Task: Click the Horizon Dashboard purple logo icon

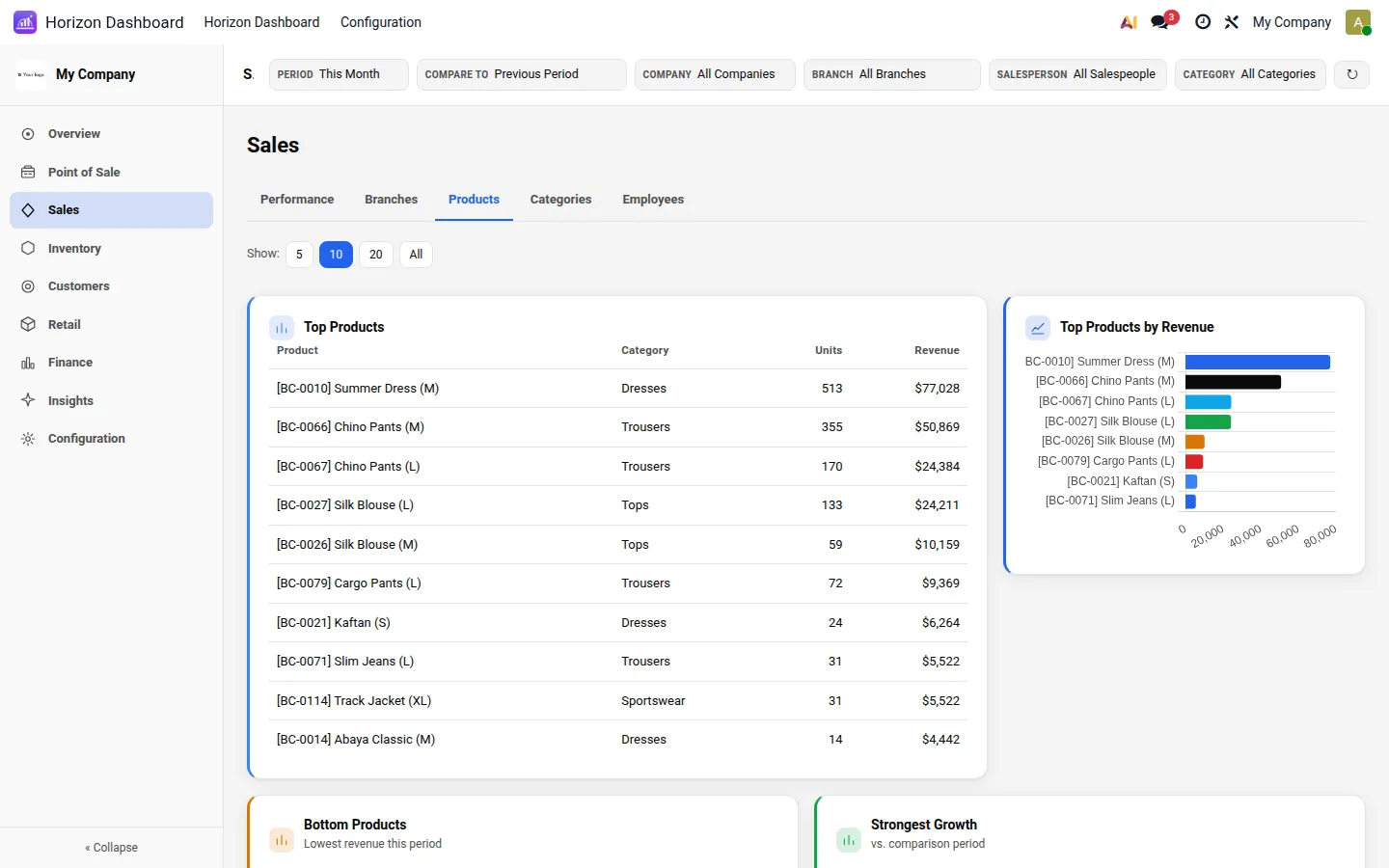Action: point(25,22)
